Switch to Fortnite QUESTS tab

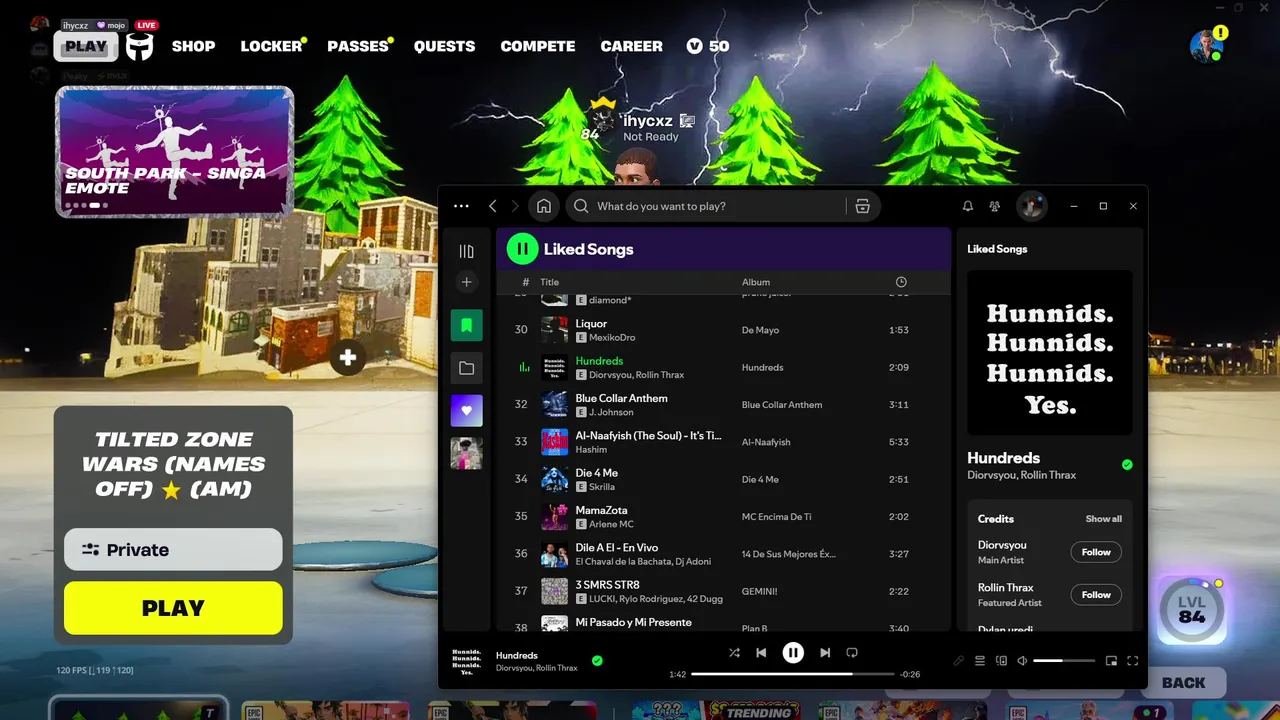tap(444, 46)
